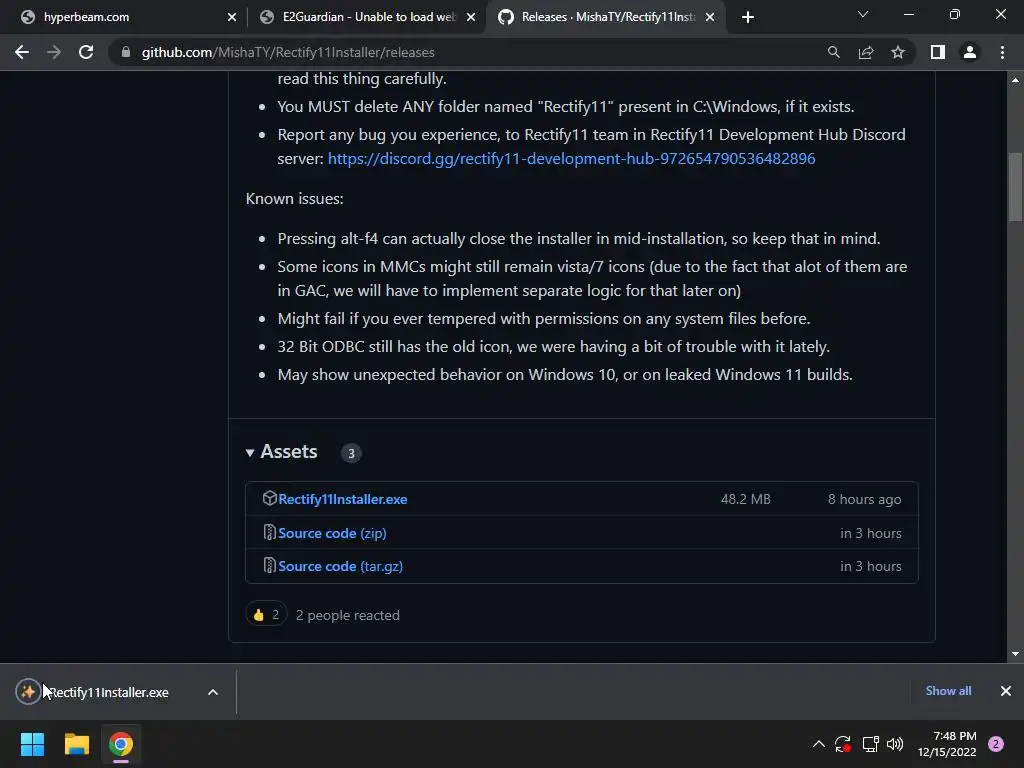
Task: Click the sync tray icon with red dot
Action: click(x=843, y=744)
